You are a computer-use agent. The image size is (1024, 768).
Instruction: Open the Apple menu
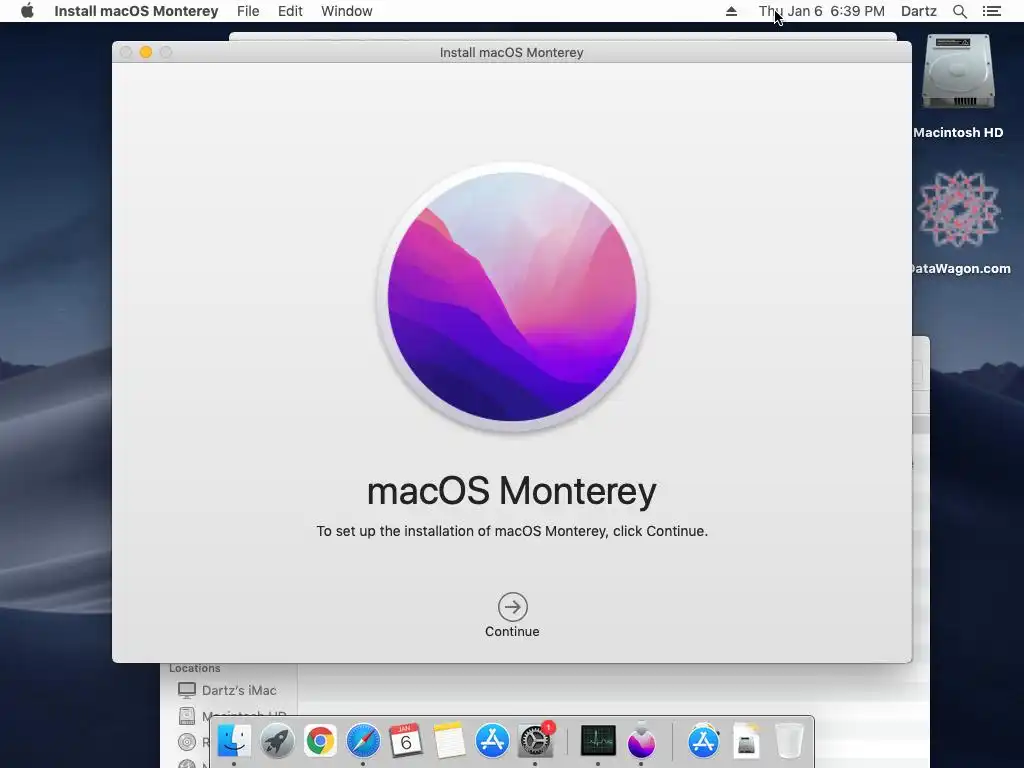click(x=27, y=11)
